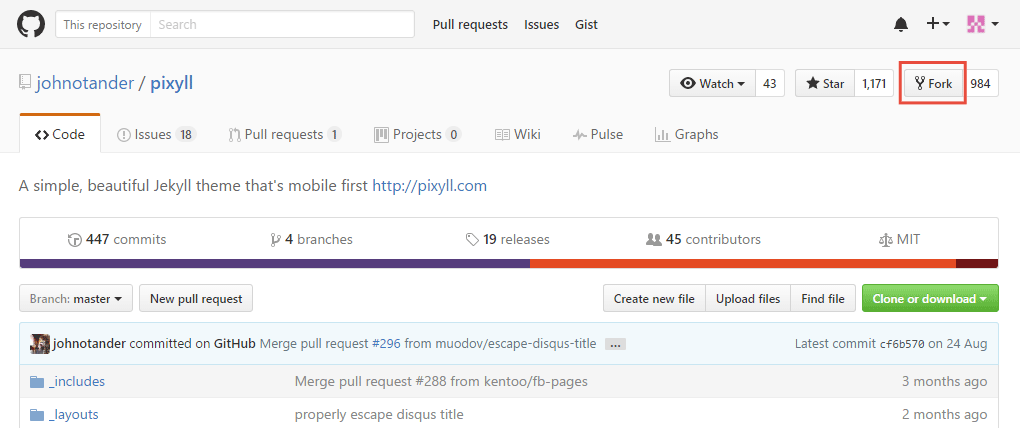The height and width of the screenshot is (428, 1020).
Task: Open notifications bell icon
Action: click(901, 25)
